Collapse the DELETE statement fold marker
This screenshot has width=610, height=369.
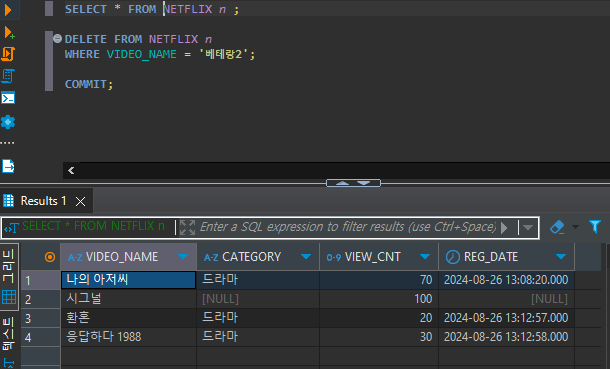tap(58, 38)
